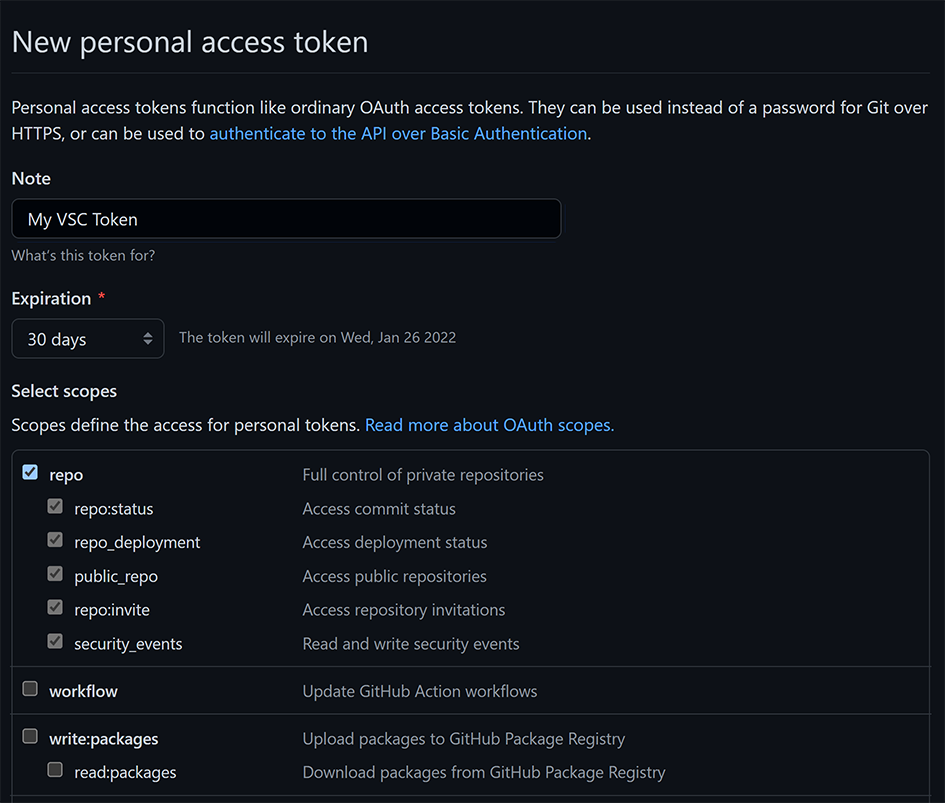Open Read more about OAuth scopes link
The image size is (945, 803).
click(489, 426)
